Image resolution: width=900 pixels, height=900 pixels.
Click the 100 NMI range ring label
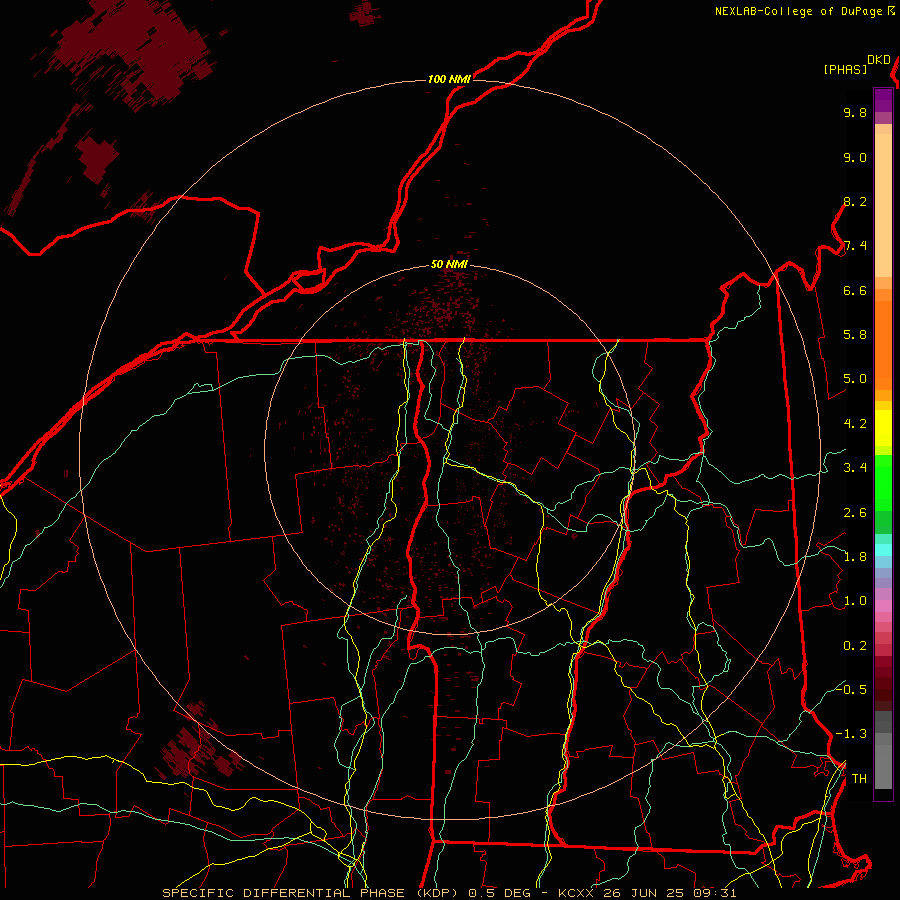[449, 79]
